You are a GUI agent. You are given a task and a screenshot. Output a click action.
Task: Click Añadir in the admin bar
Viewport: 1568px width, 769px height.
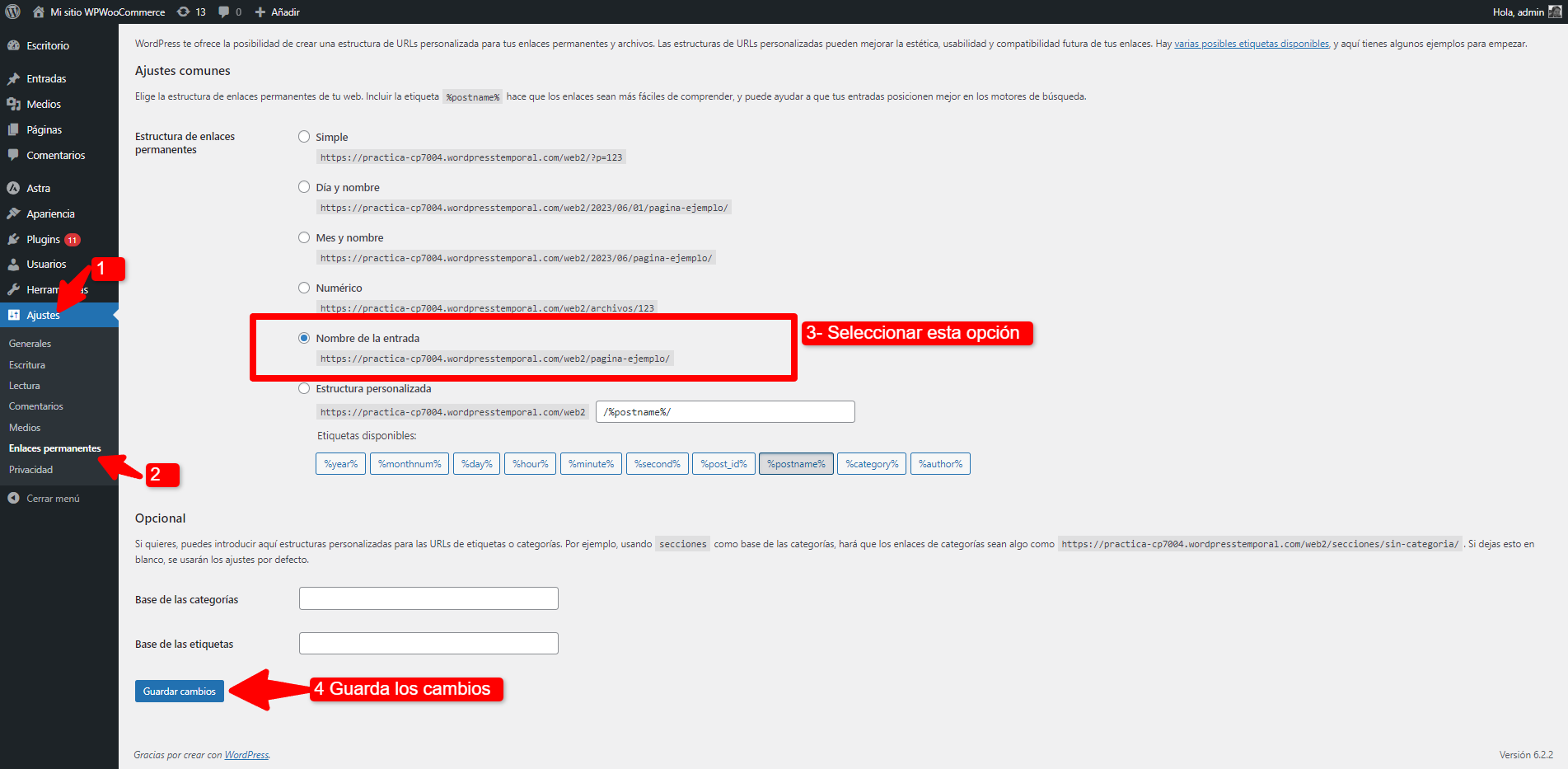[285, 12]
